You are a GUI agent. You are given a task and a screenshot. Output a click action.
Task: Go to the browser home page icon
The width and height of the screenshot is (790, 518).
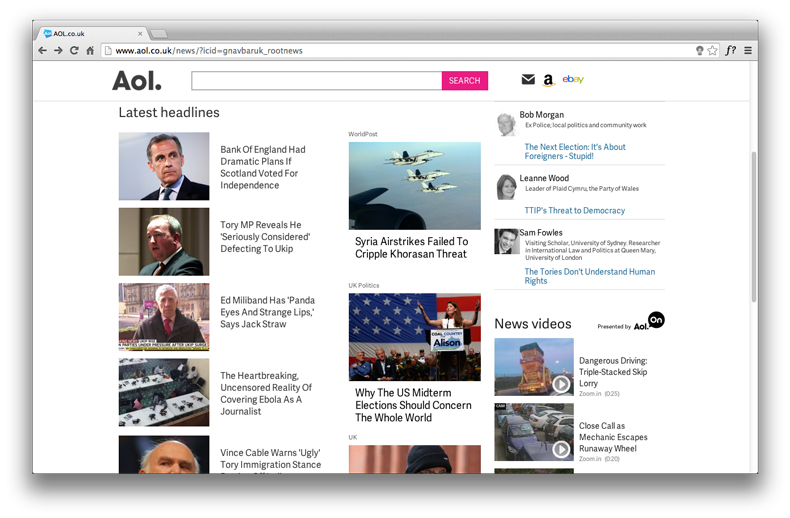tap(90, 50)
